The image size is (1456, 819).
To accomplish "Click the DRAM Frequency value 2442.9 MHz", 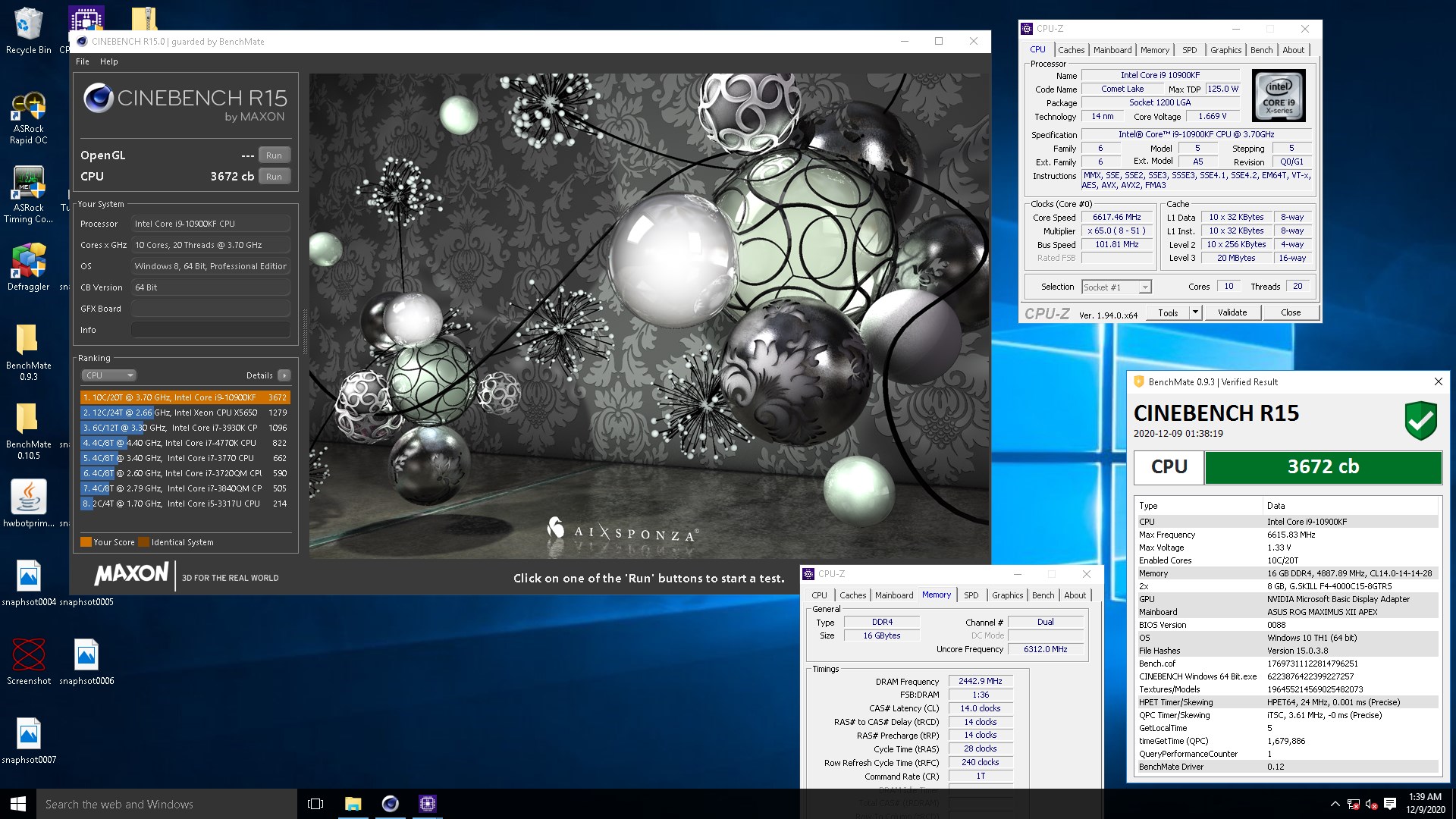I will [980, 681].
